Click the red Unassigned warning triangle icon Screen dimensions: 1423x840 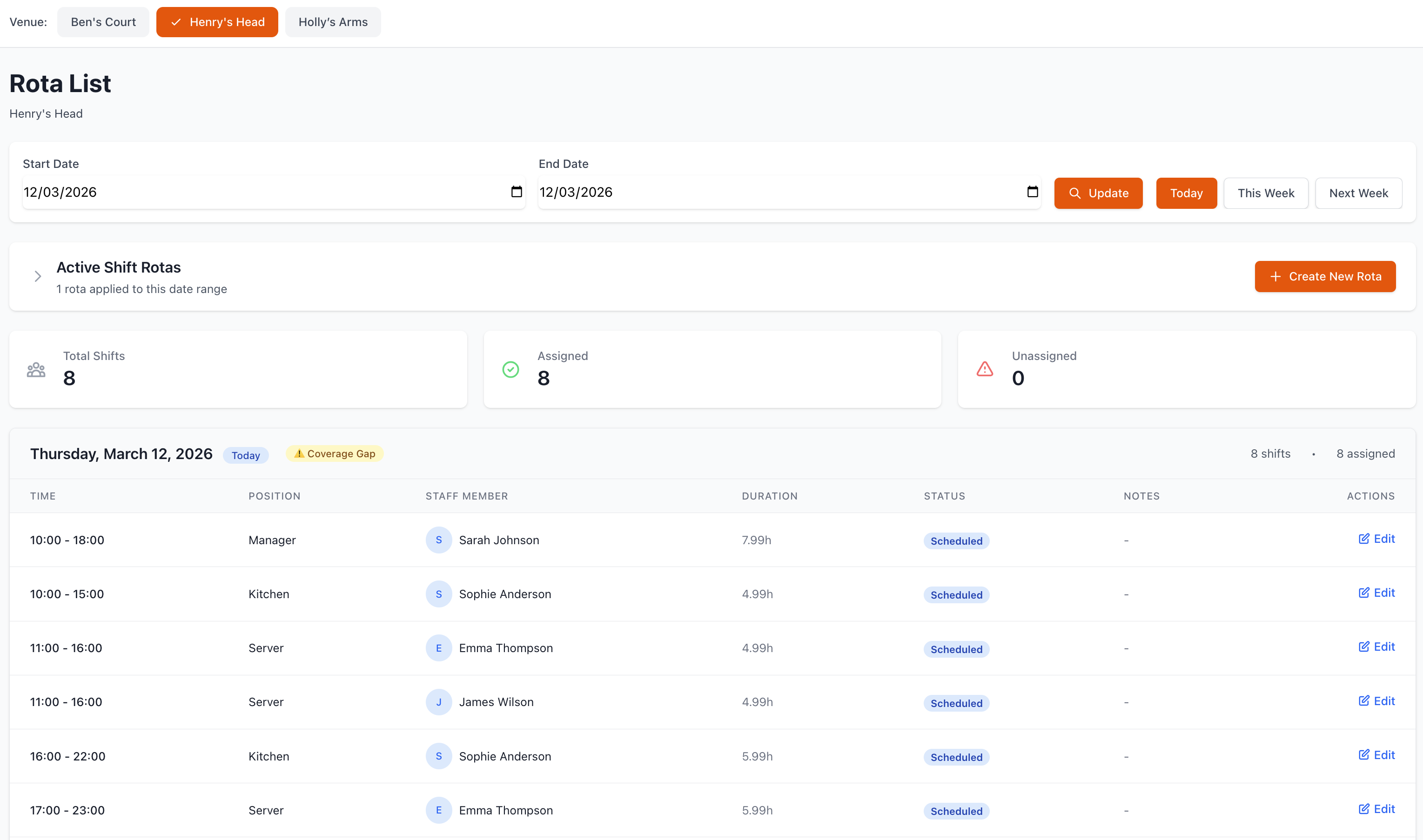pyautogui.click(x=984, y=369)
